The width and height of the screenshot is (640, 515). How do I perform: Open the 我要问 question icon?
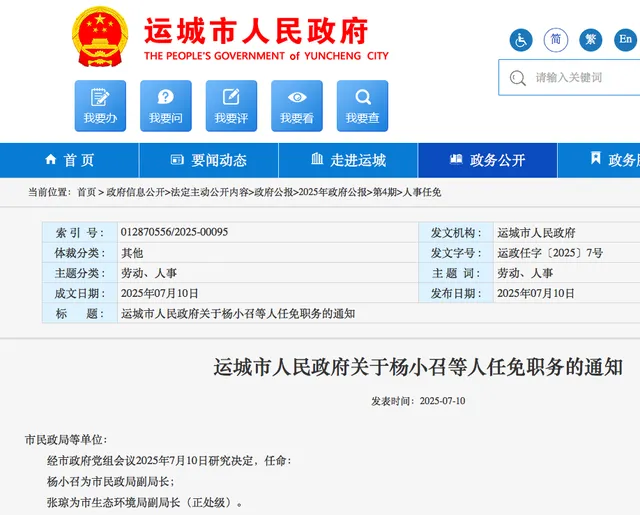[x=166, y=106]
